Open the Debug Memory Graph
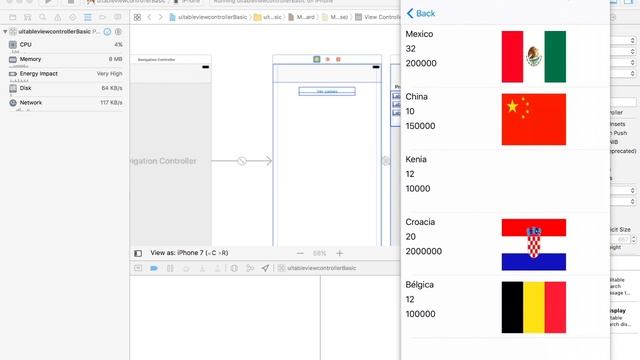The width and height of the screenshot is (640, 360). (x=250, y=268)
